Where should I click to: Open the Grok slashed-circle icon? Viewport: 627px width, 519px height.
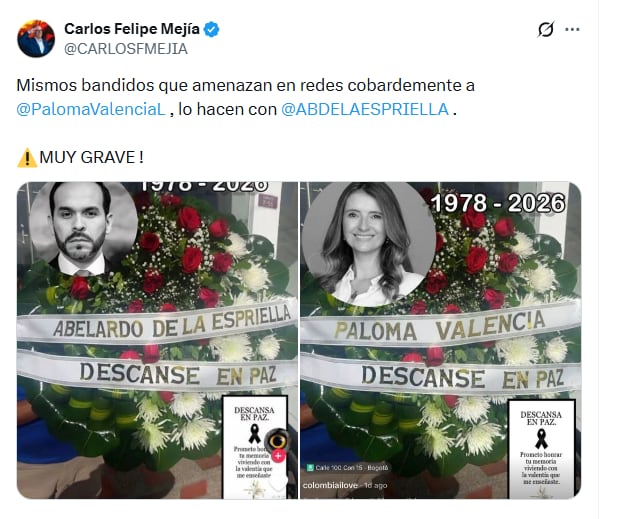(546, 29)
